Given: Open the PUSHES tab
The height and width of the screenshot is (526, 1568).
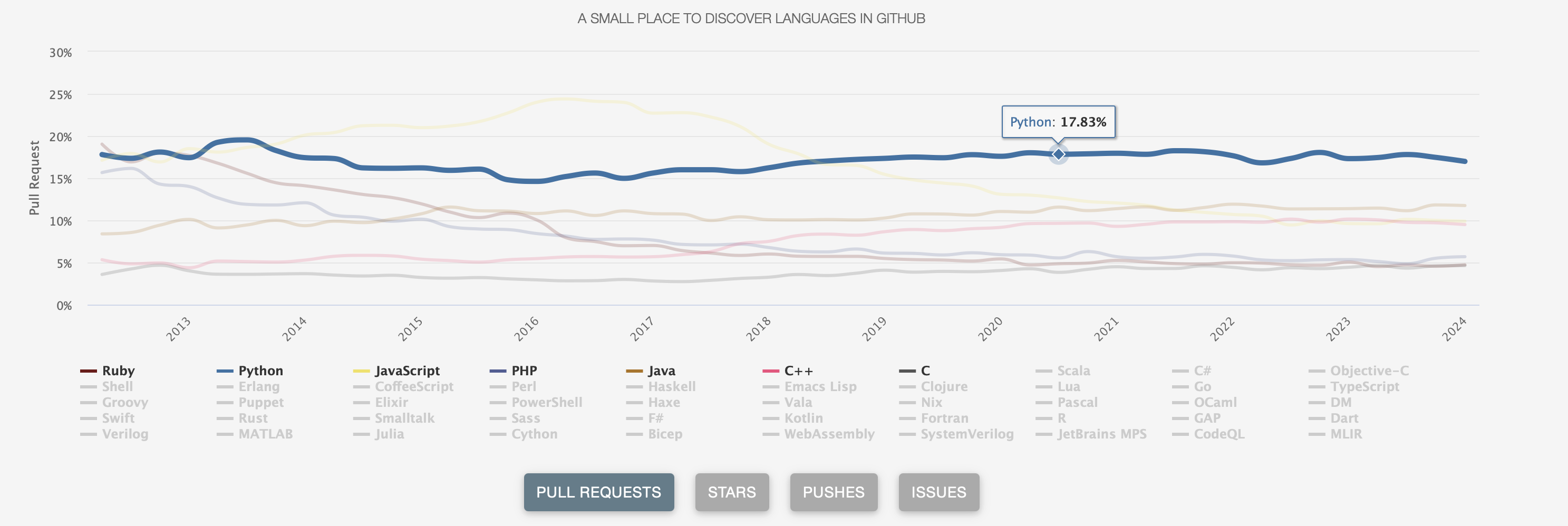Looking at the screenshot, I should click(x=834, y=492).
